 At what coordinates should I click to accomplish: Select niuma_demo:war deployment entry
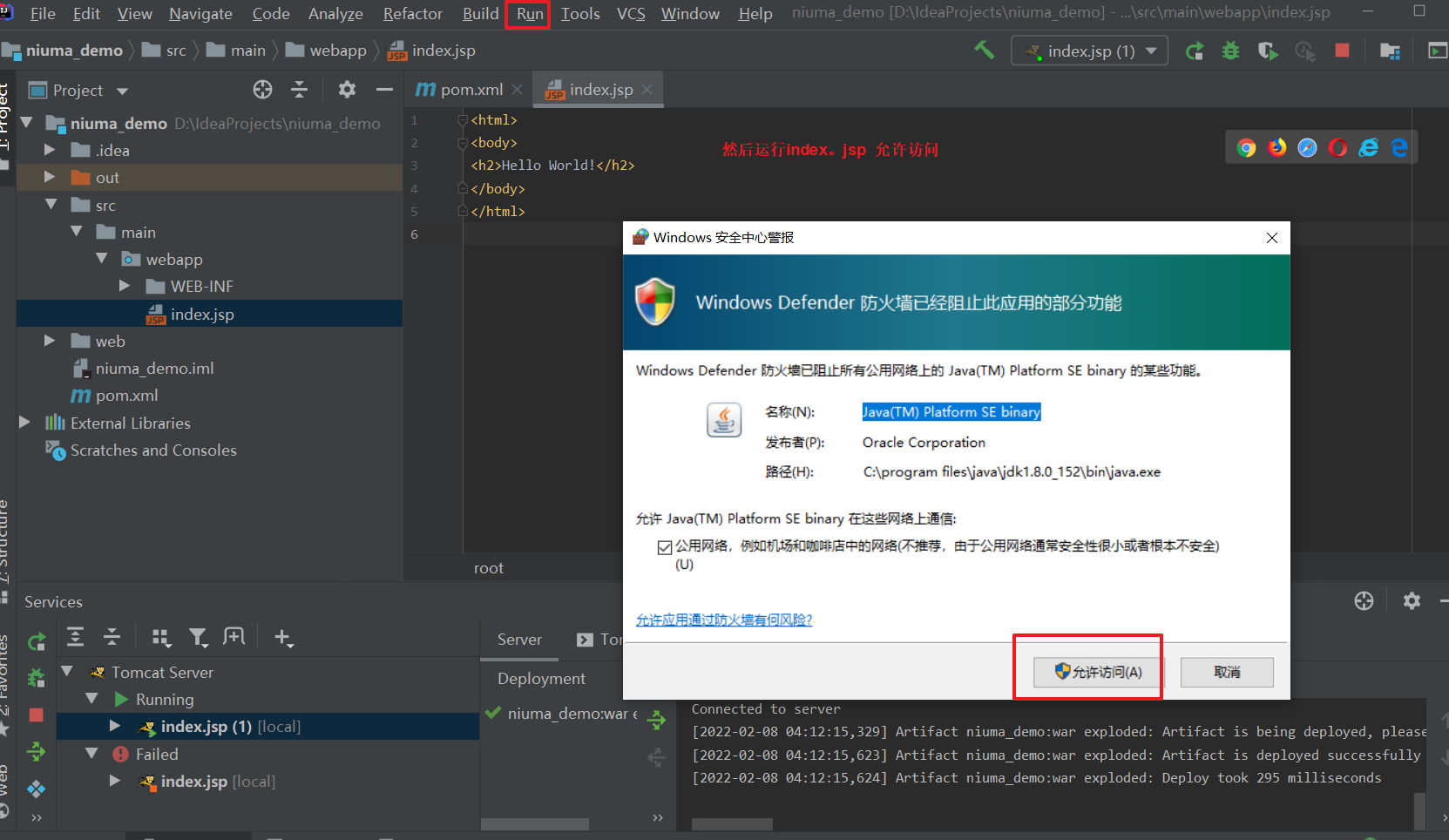[572, 714]
